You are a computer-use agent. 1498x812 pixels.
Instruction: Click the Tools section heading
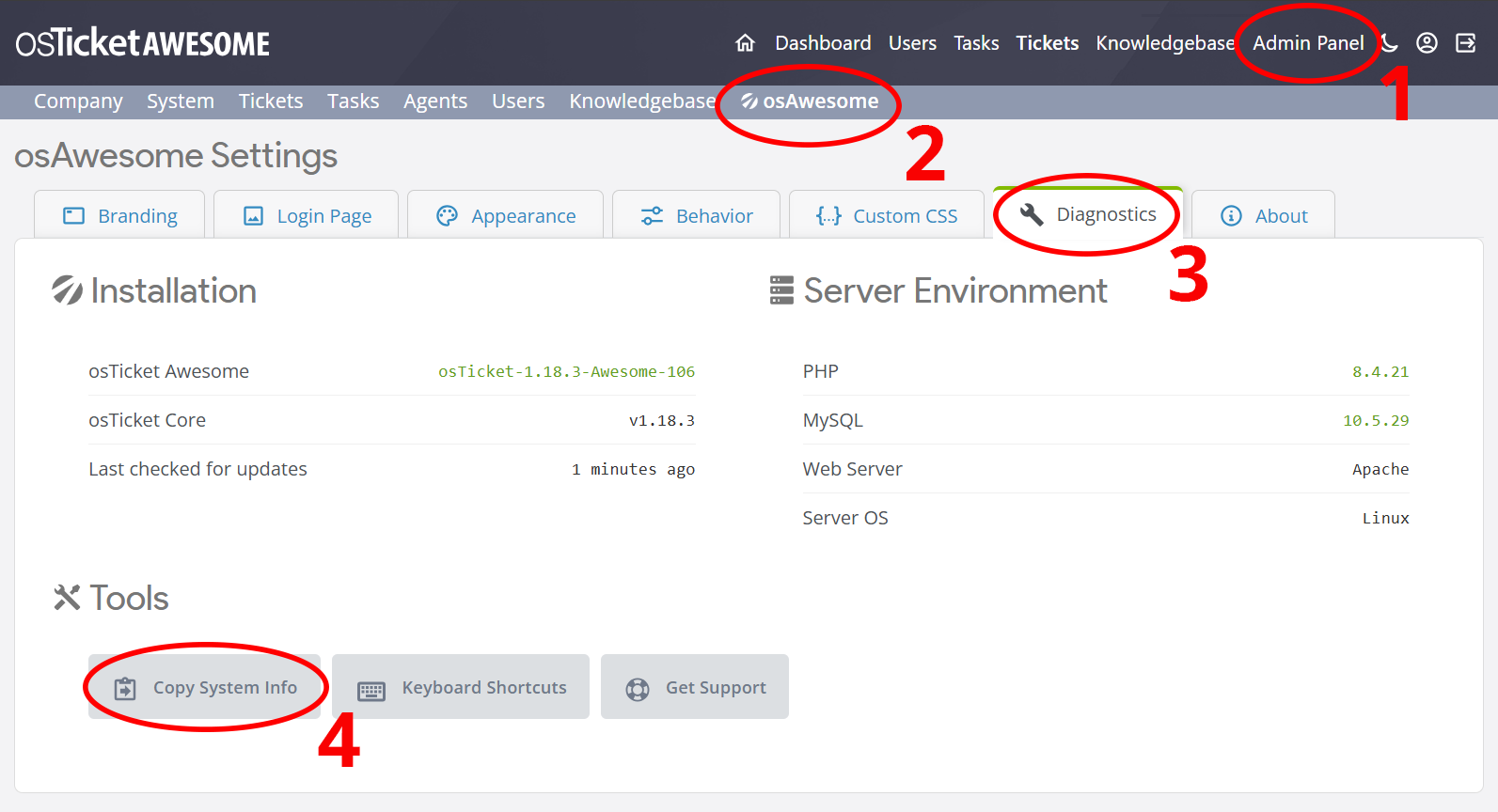111,598
